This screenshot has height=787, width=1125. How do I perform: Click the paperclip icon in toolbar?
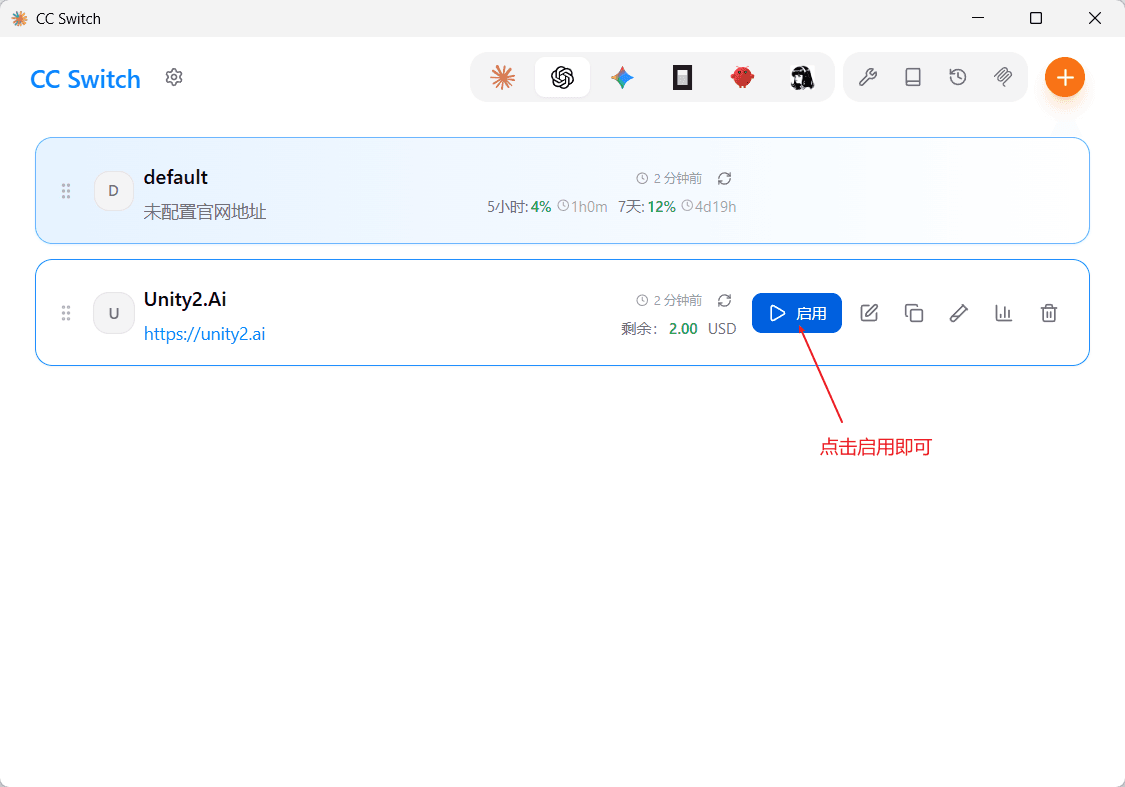1003,77
